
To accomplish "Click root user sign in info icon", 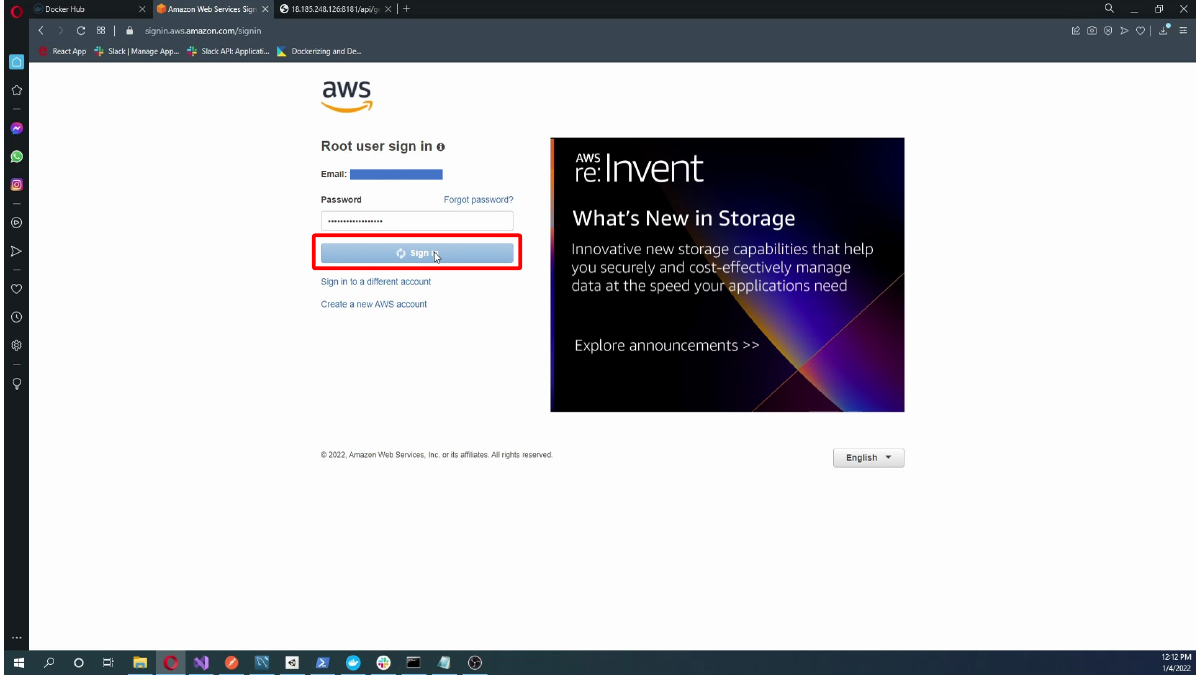I will click(441, 147).
